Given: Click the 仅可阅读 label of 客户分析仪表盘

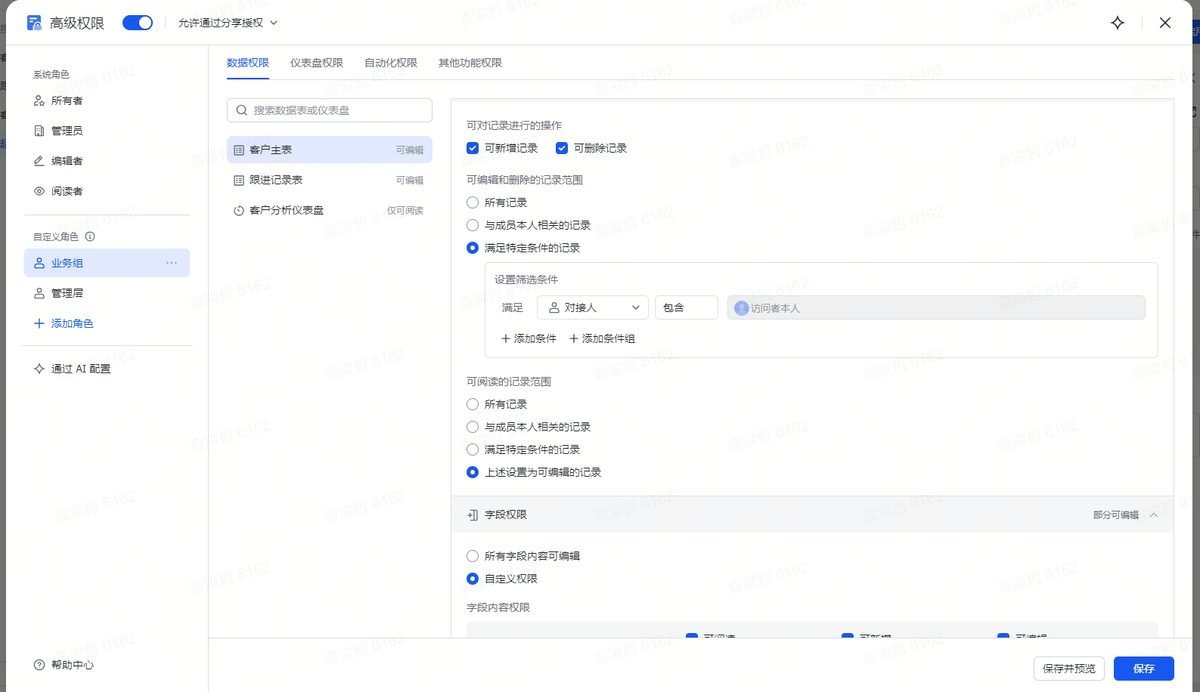Looking at the screenshot, I should click(406, 210).
